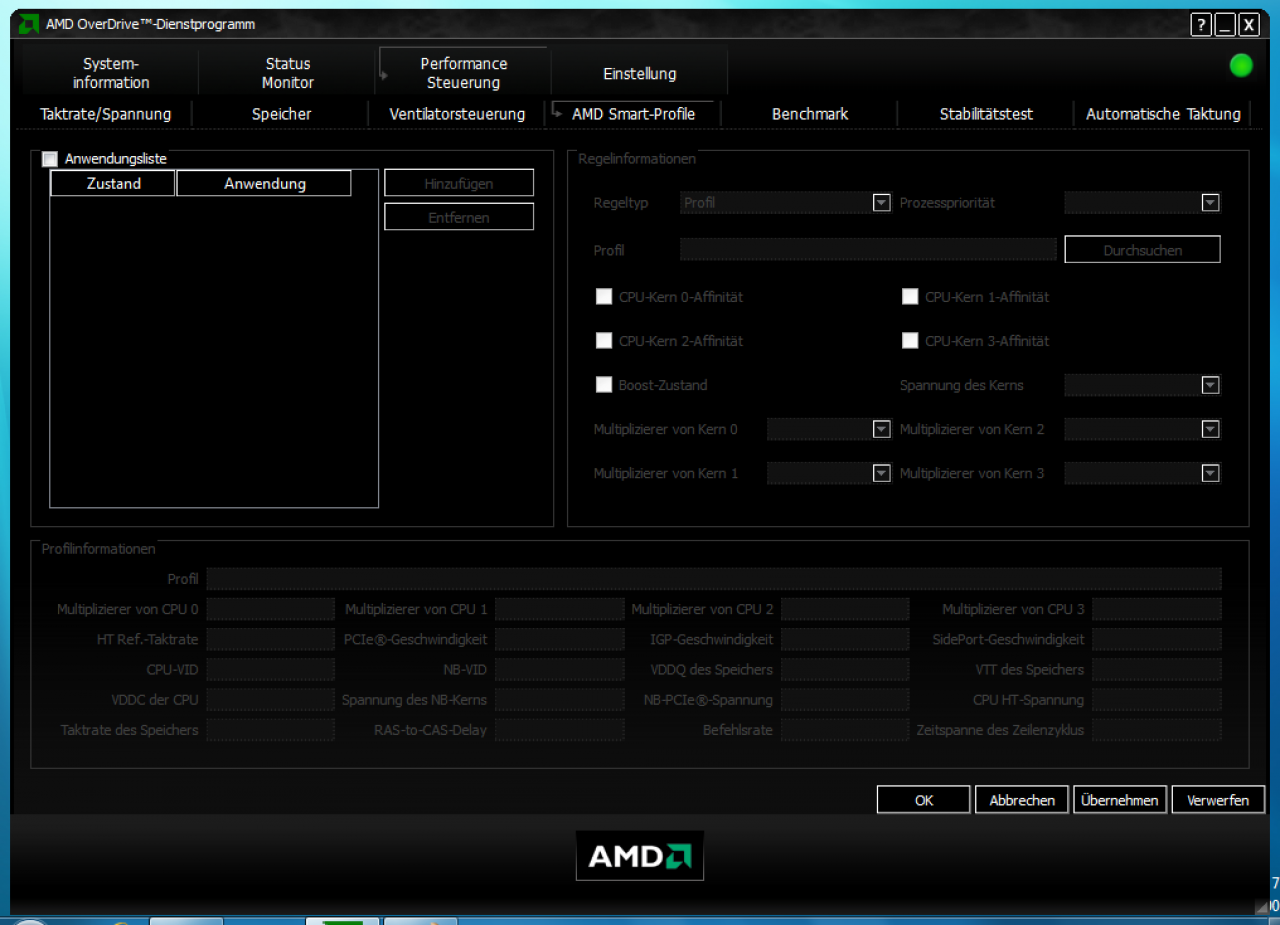
Task: Click the AMD icon in the title bar
Action: point(29,24)
